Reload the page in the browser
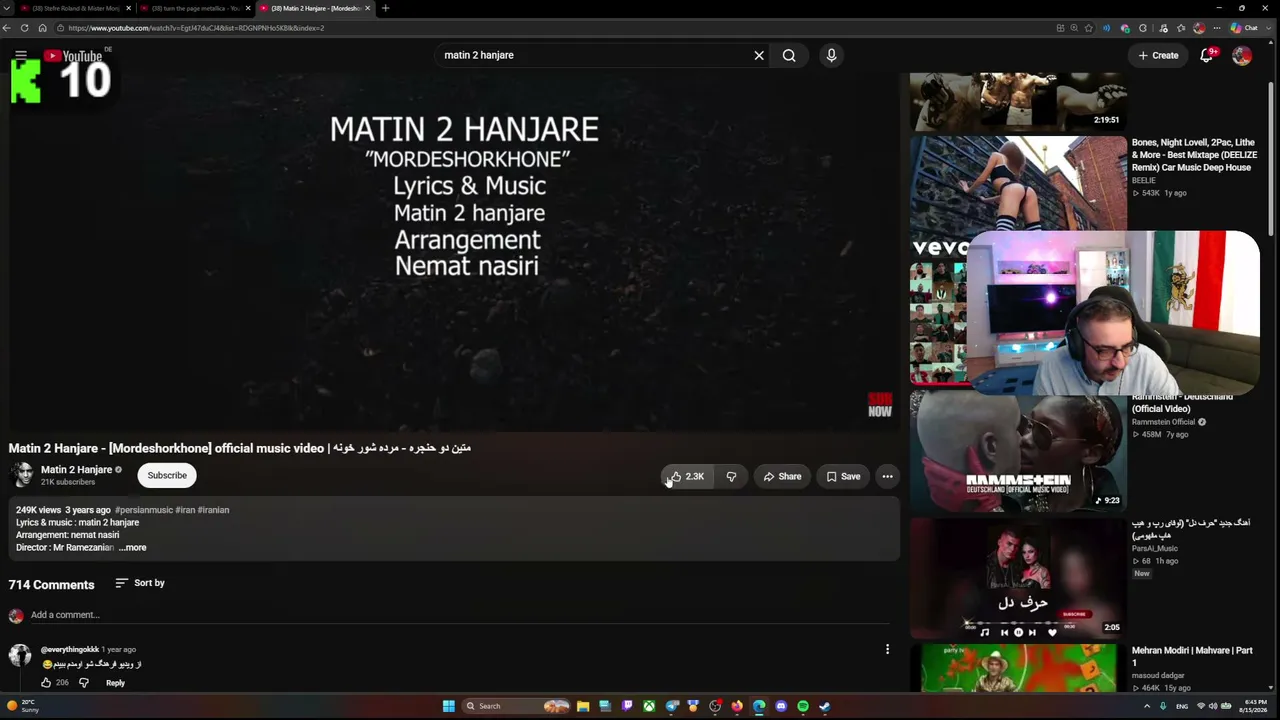The image size is (1280, 720). [x=24, y=28]
